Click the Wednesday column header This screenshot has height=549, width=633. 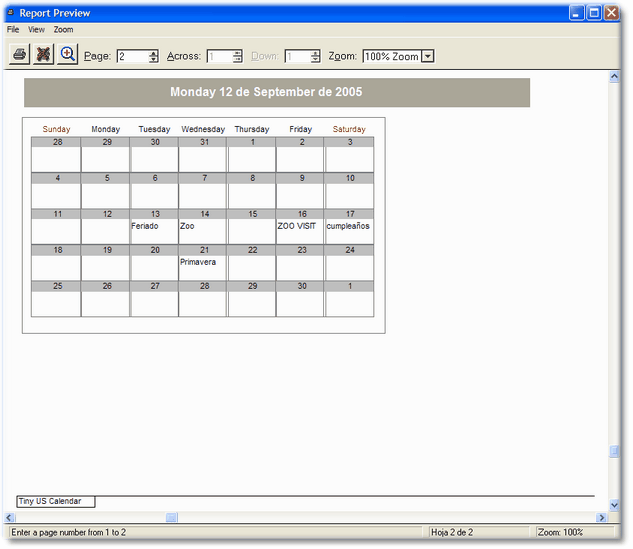pyautogui.click(x=203, y=129)
